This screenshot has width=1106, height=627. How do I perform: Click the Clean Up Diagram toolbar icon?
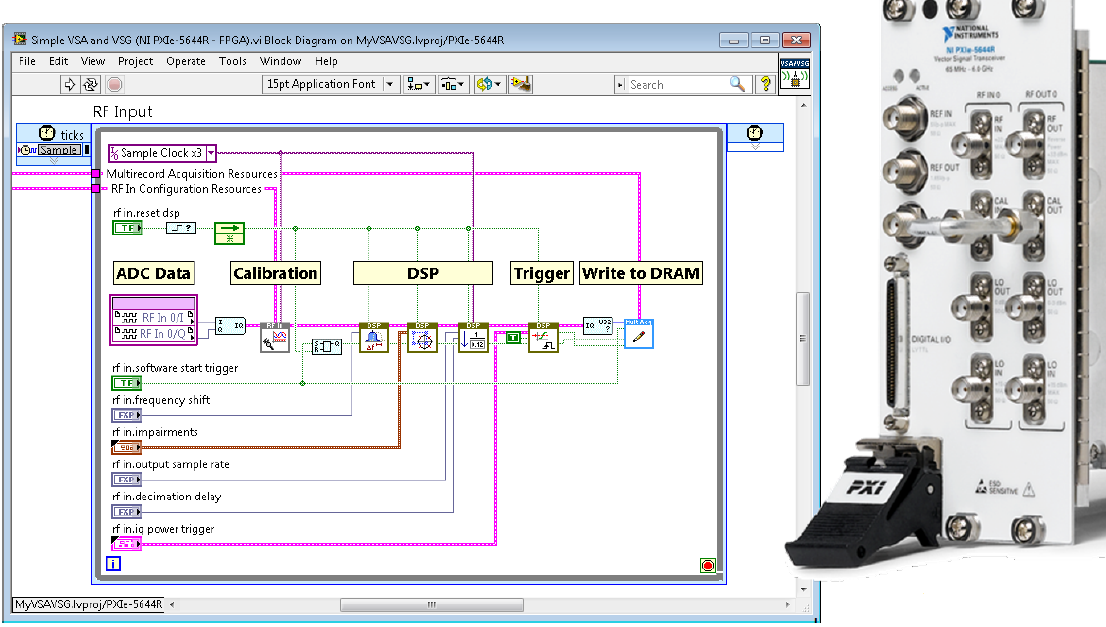click(x=519, y=85)
